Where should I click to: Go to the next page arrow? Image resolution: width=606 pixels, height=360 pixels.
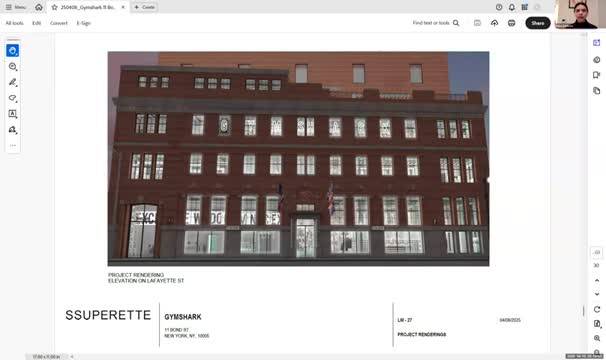click(597, 294)
